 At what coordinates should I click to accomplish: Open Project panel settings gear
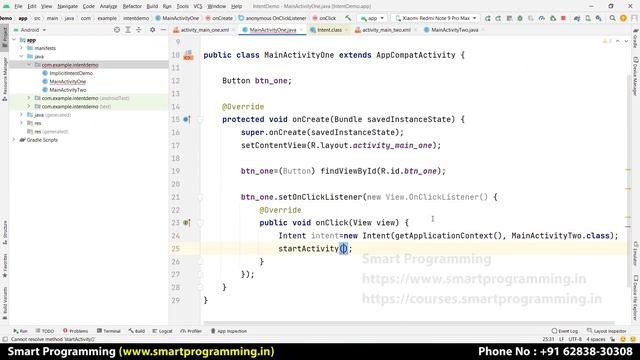(x=152, y=30)
